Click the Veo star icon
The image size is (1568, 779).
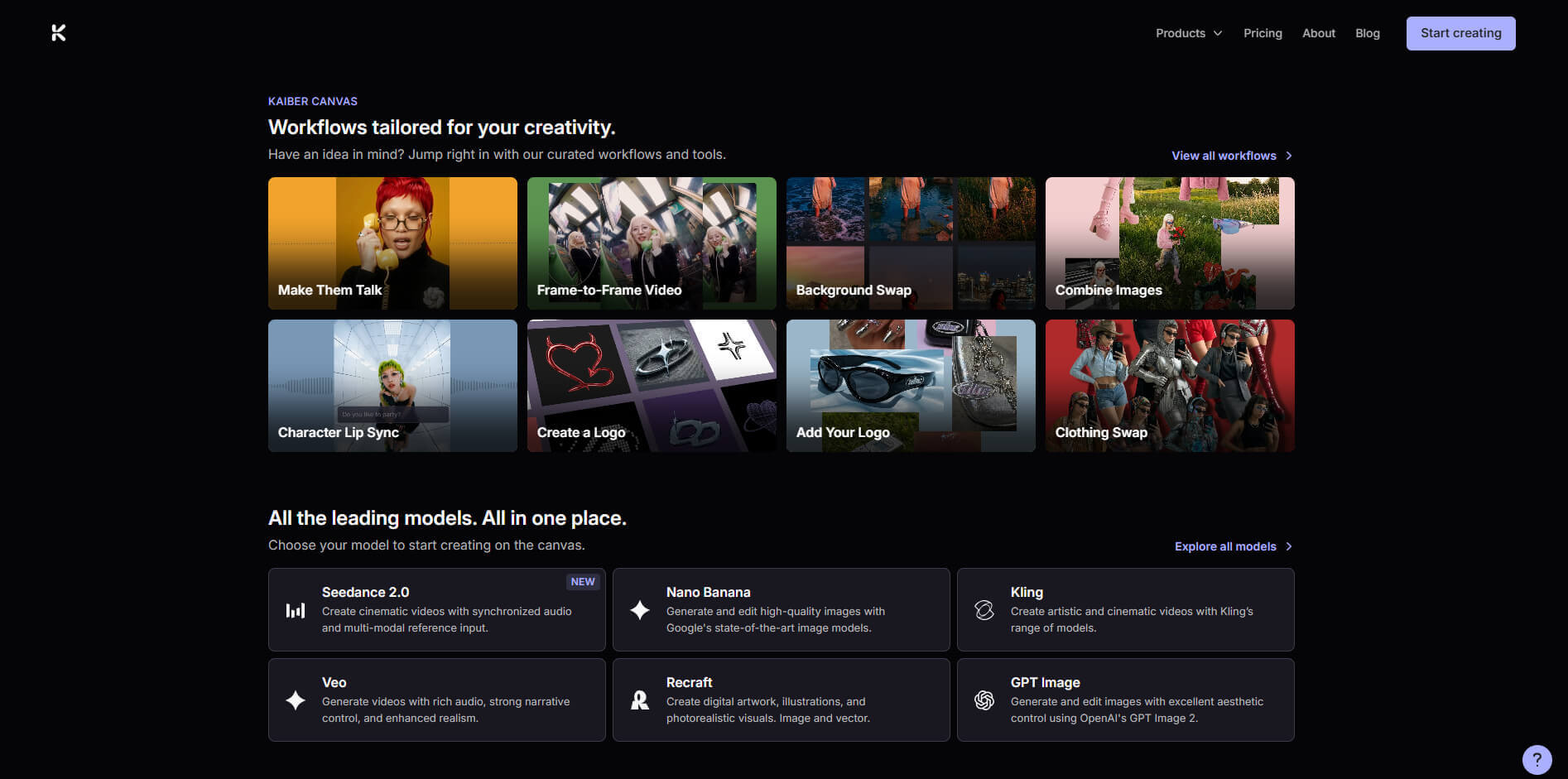pos(296,700)
